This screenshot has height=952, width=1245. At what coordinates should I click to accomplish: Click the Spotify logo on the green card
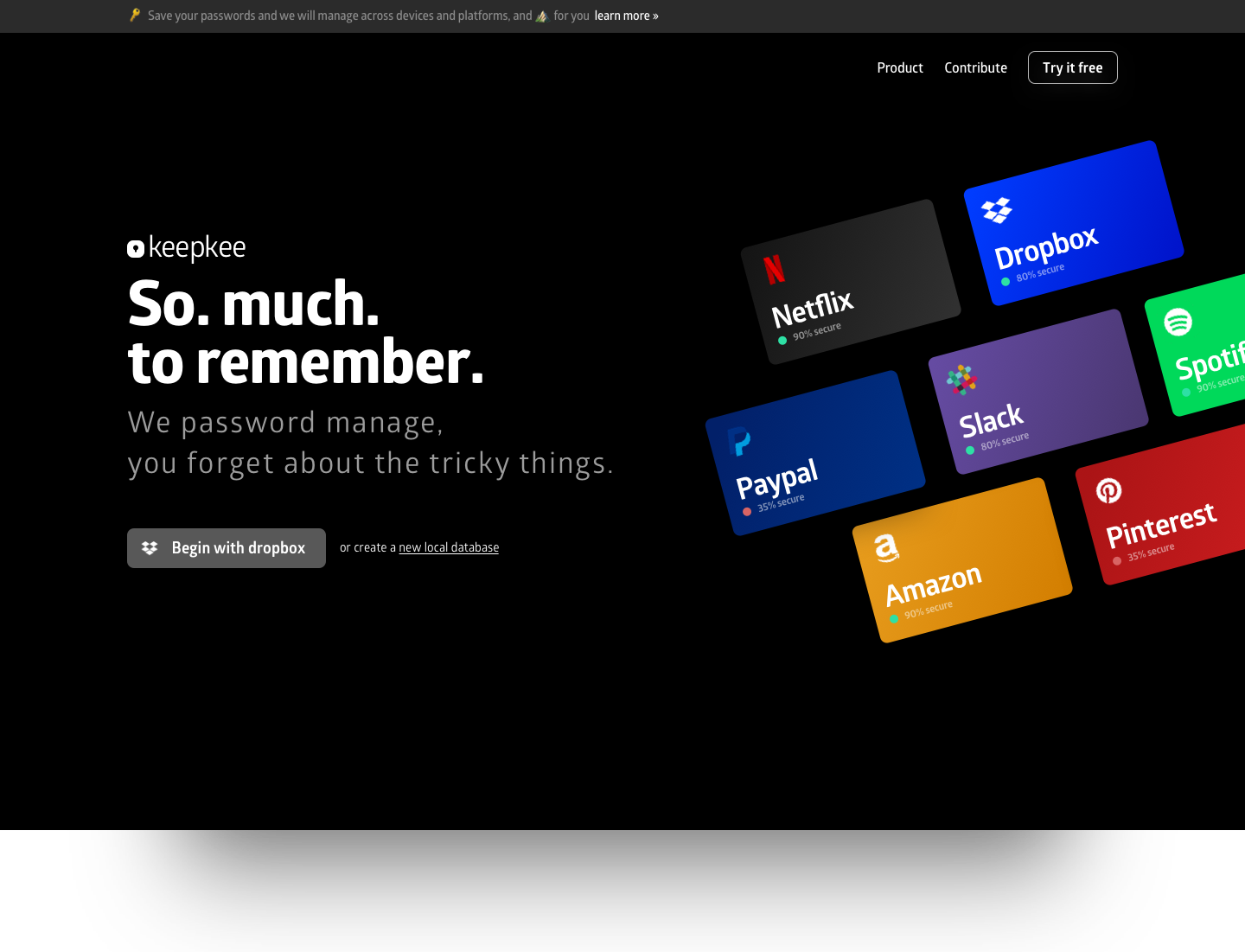coord(1178,322)
